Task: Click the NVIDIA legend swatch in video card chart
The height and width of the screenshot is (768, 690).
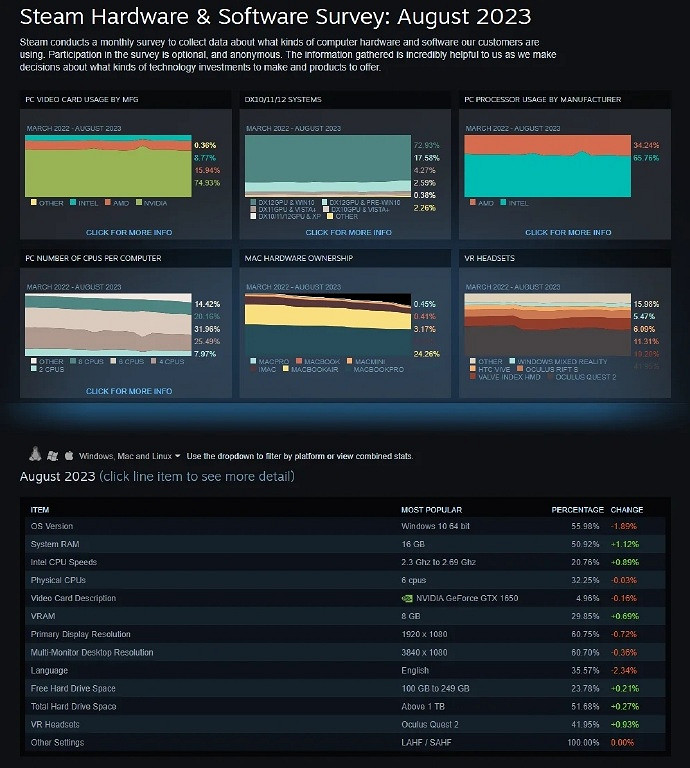Action: [139, 203]
